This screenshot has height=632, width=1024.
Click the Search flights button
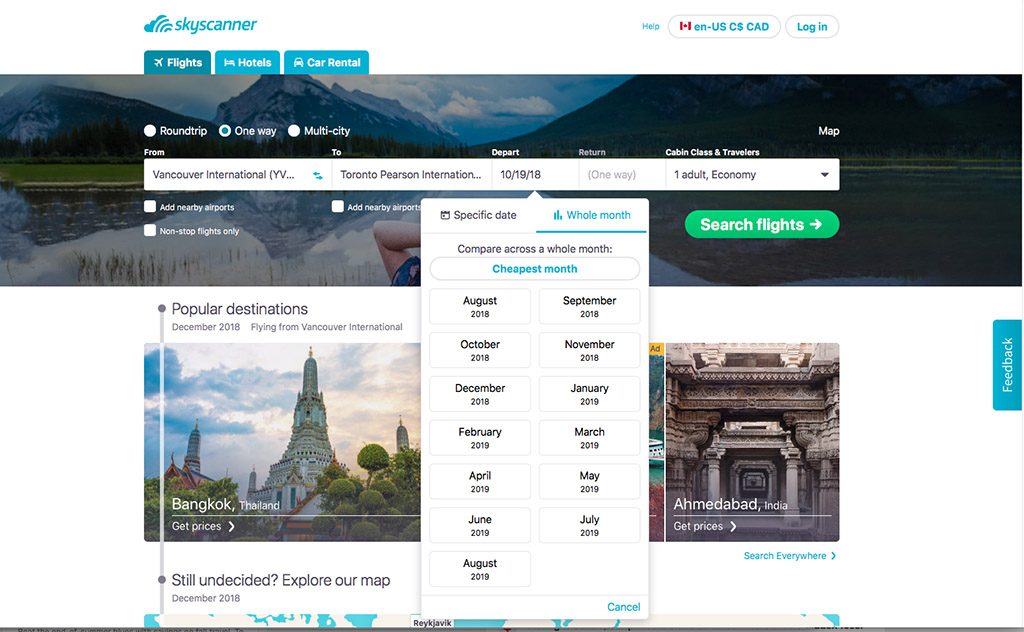click(x=761, y=224)
